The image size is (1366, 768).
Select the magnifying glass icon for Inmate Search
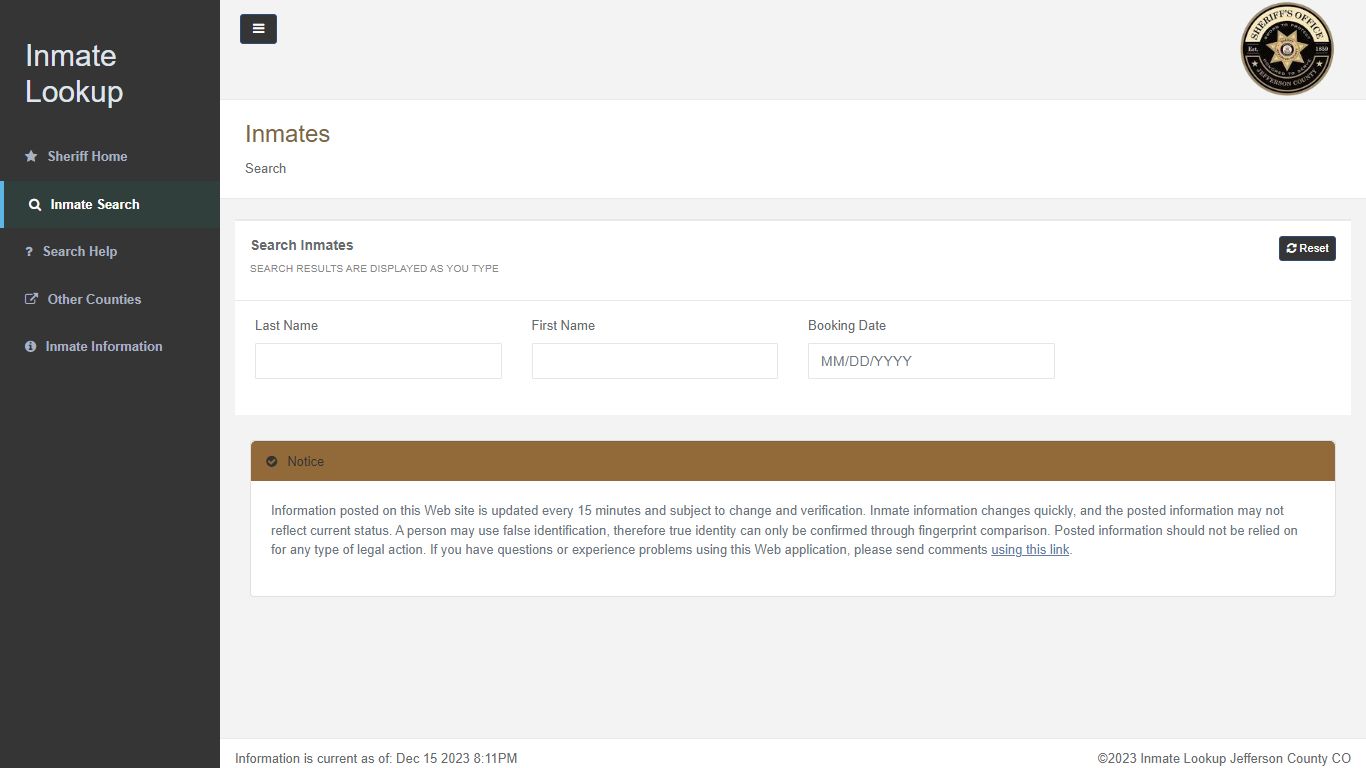[34, 204]
